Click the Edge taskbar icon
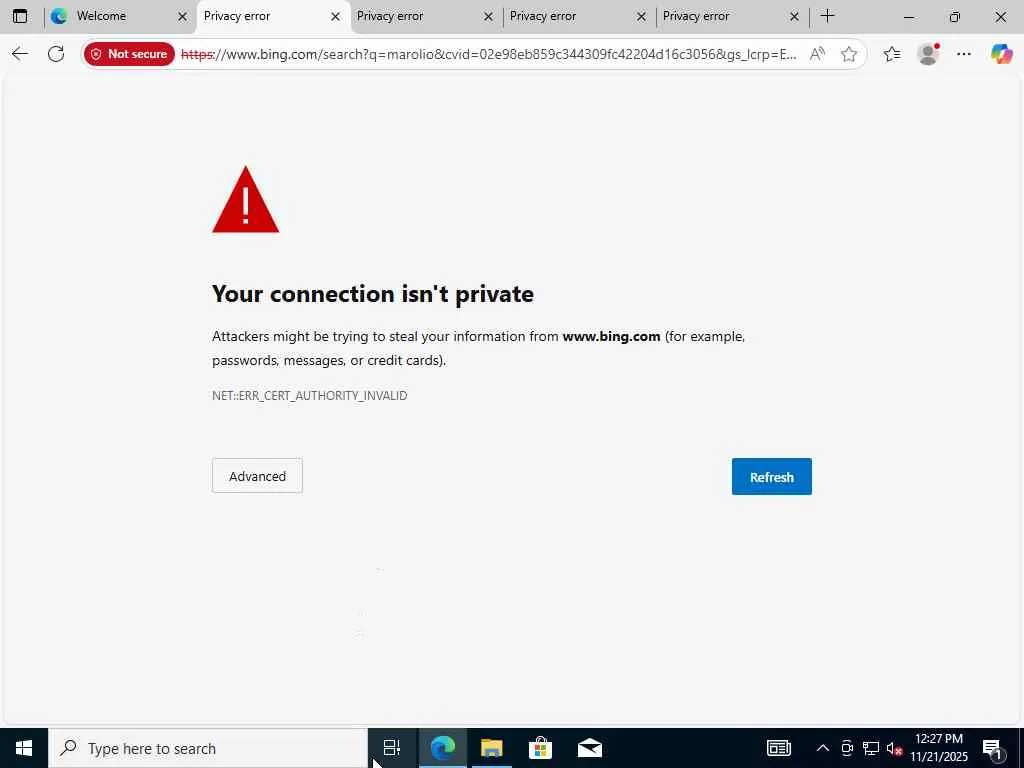 (443, 748)
